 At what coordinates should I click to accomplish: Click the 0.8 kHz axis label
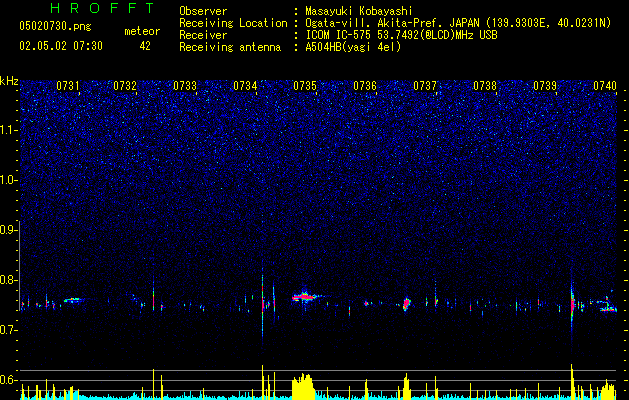tap(9, 280)
